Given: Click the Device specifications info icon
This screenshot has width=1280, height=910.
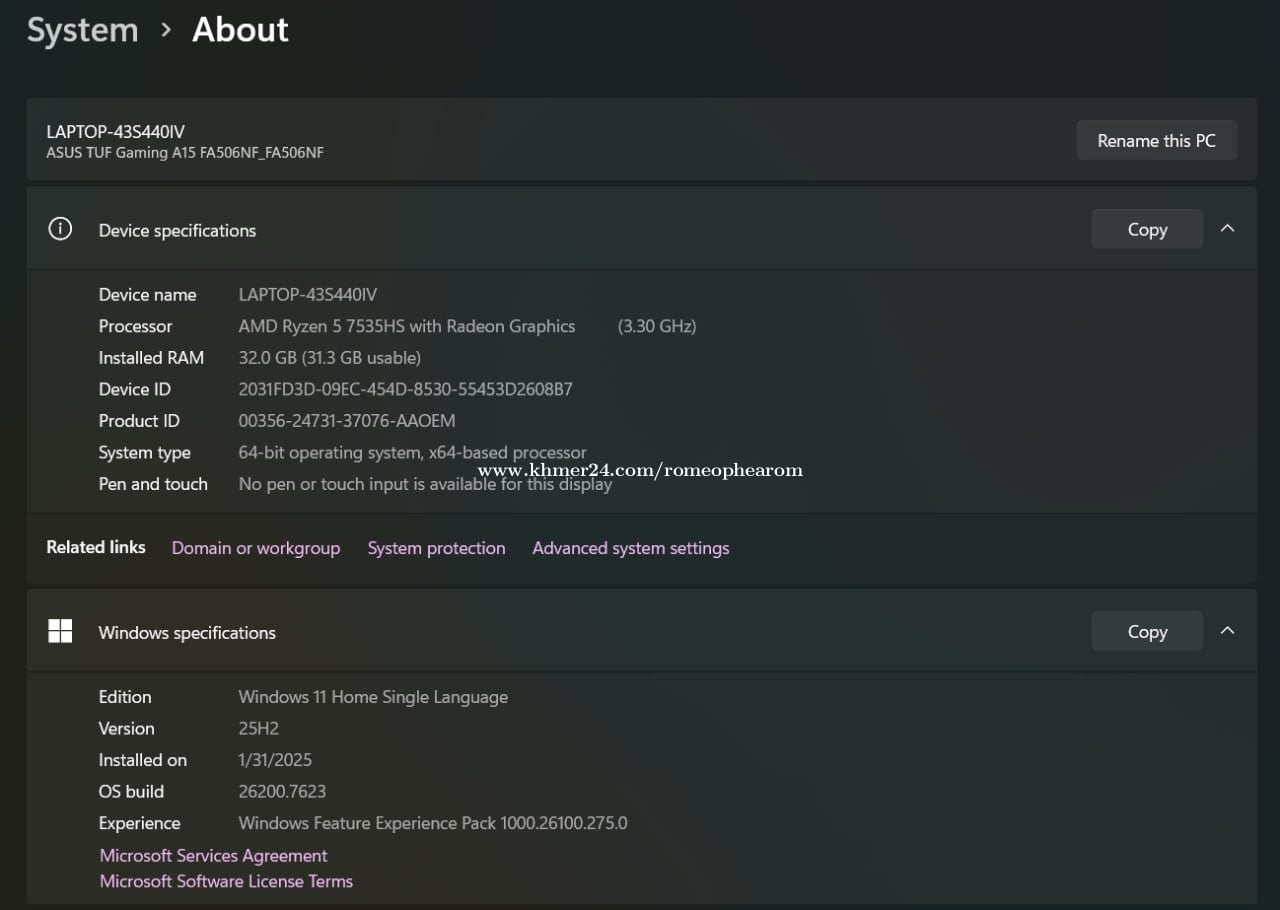Looking at the screenshot, I should [x=60, y=229].
